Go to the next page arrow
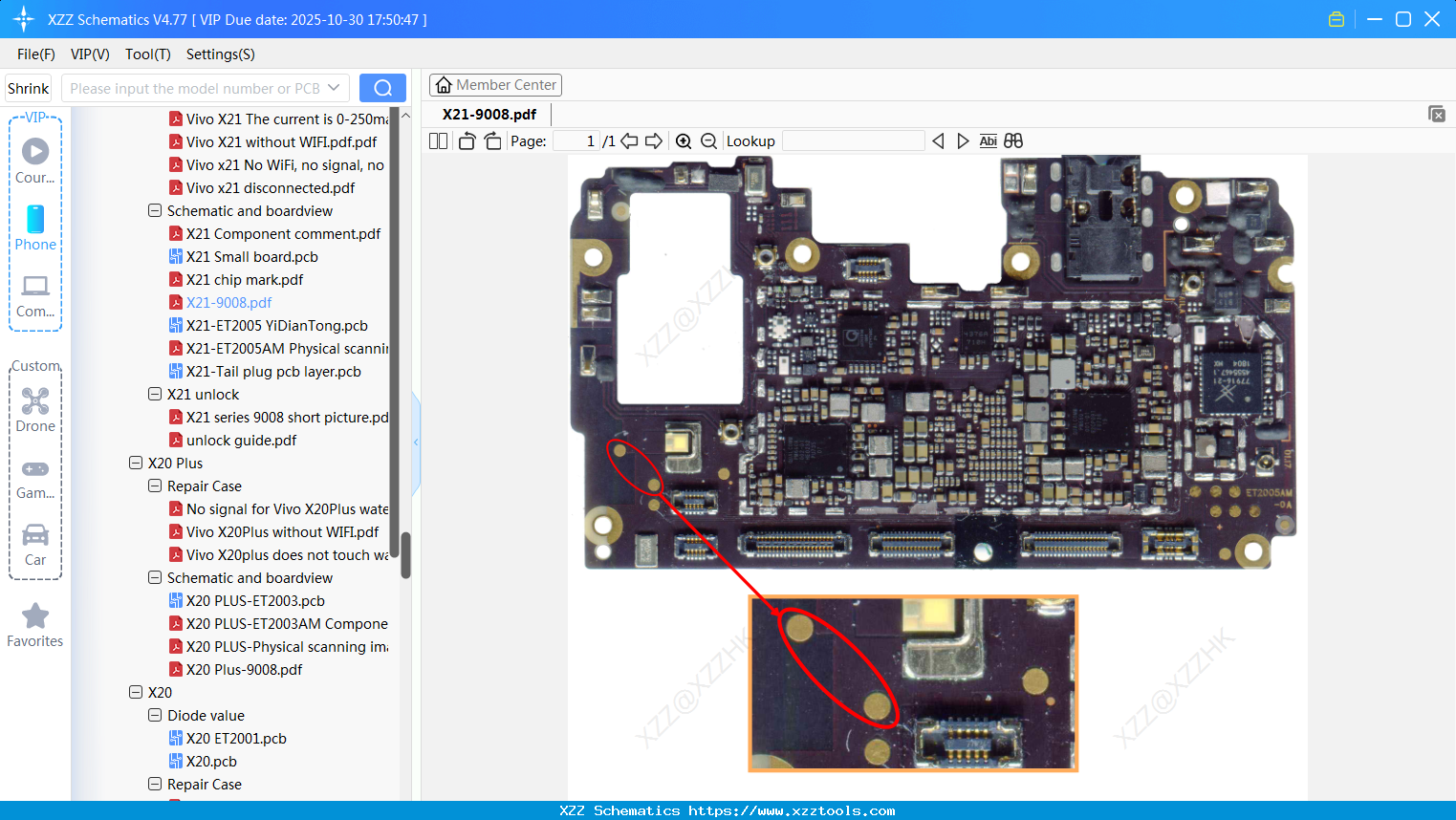Image resolution: width=1456 pixels, height=820 pixels. pyautogui.click(x=654, y=141)
